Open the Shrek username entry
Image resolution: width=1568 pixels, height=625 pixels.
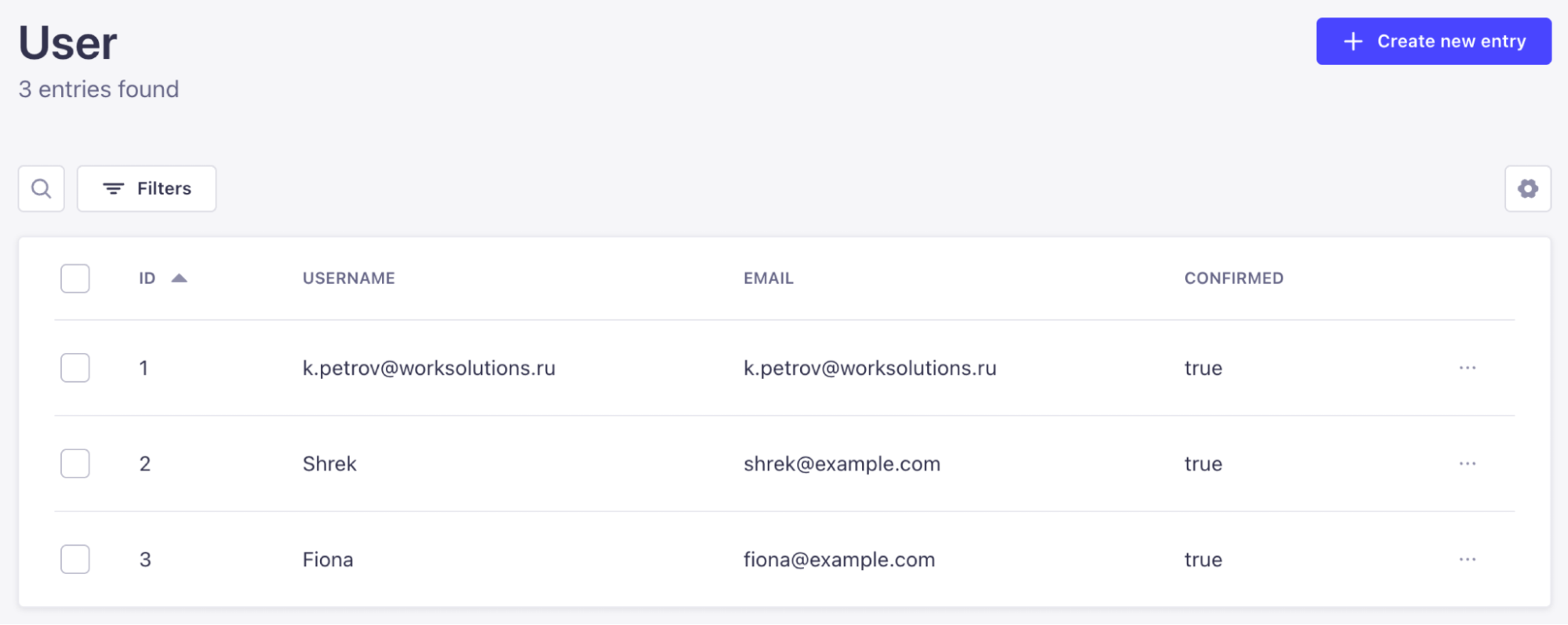(x=329, y=463)
